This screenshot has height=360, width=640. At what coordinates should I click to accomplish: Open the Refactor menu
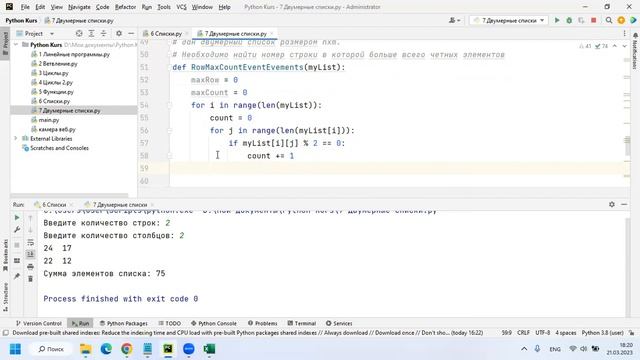(125, 7)
